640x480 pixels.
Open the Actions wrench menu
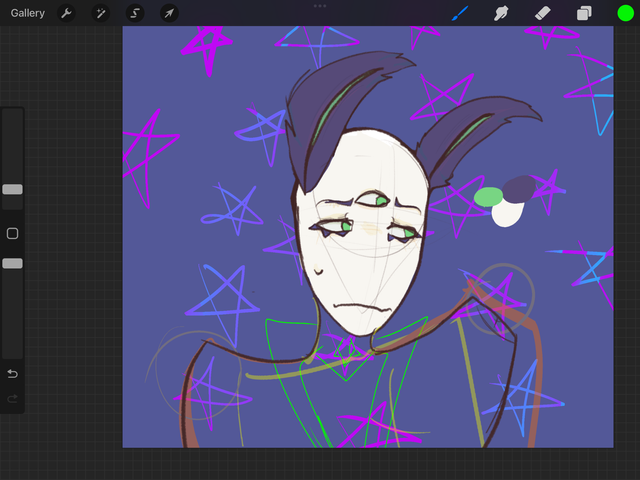click(66, 13)
